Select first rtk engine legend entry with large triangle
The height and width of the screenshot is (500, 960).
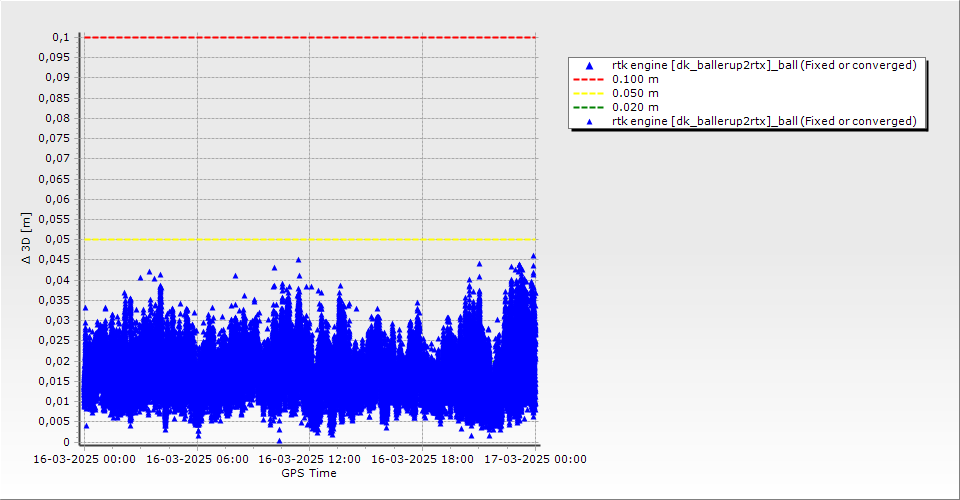(751, 65)
